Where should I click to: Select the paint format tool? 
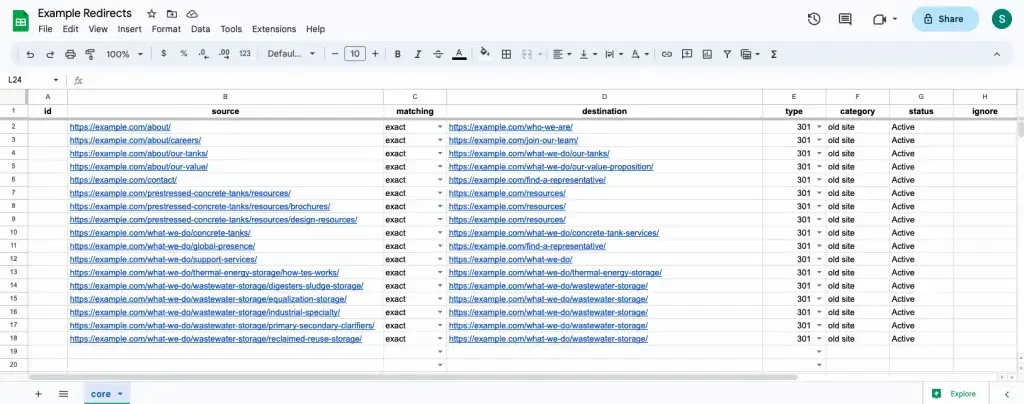pyautogui.click(x=90, y=54)
